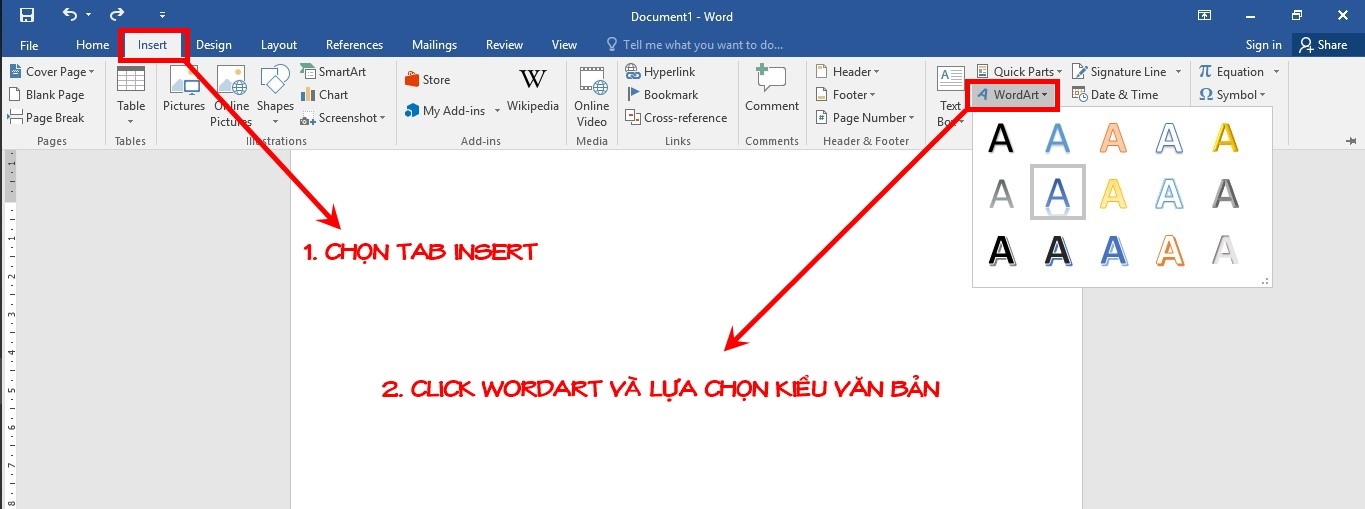The height and width of the screenshot is (509, 1365).
Task: Open the Screenshot dropdown
Action: pos(342,118)
